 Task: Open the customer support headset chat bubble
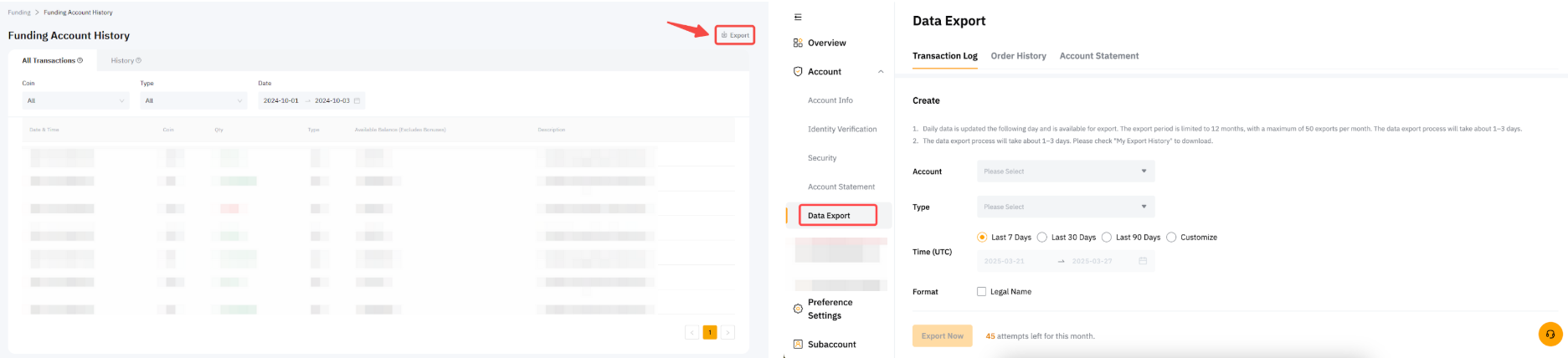[1550, 334]
